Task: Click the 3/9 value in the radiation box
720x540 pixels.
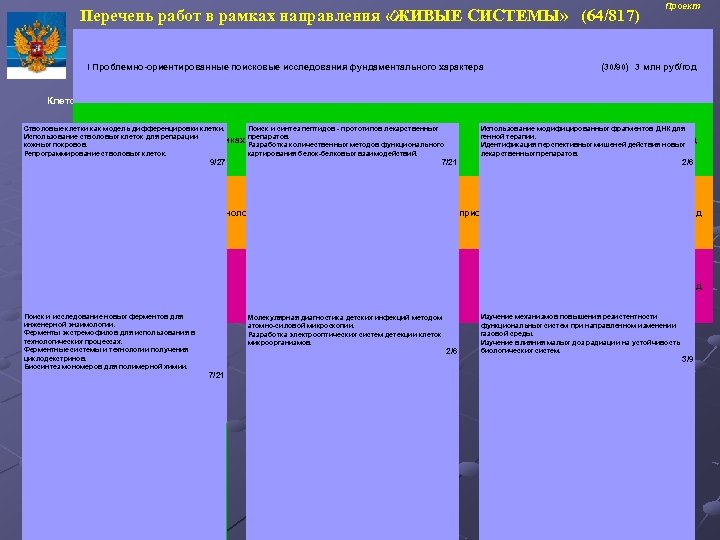Action: pyautogui.click(x=687, y=359)
